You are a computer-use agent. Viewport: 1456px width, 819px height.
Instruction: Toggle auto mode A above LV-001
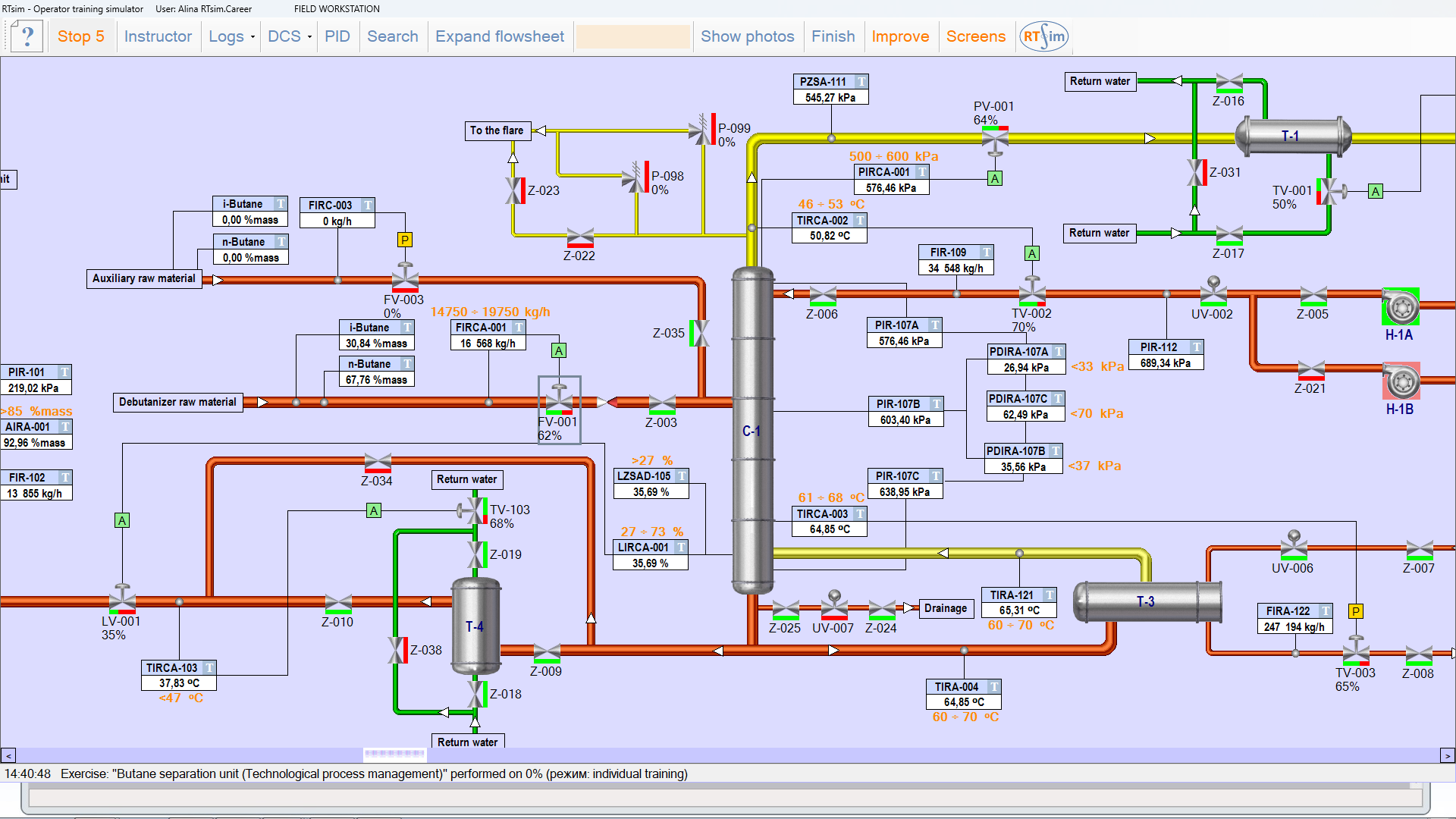pyautogui.click(x=122, y=520)
